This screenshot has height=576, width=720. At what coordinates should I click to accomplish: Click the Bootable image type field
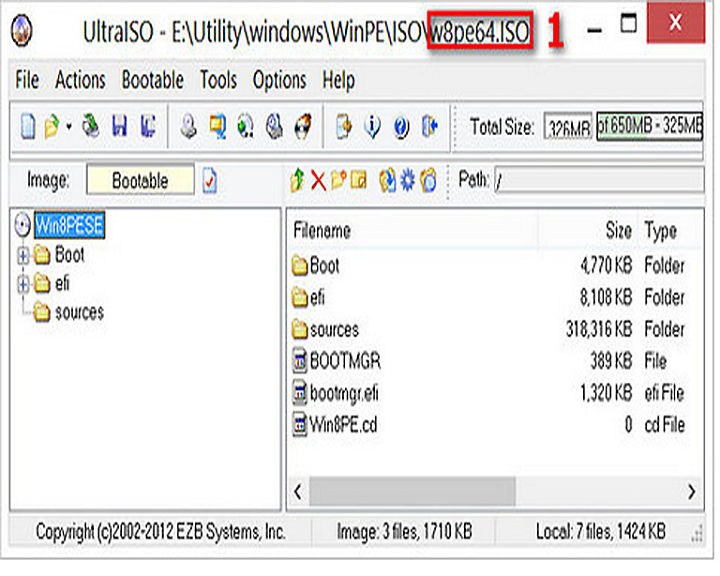(x=140, y=180)
